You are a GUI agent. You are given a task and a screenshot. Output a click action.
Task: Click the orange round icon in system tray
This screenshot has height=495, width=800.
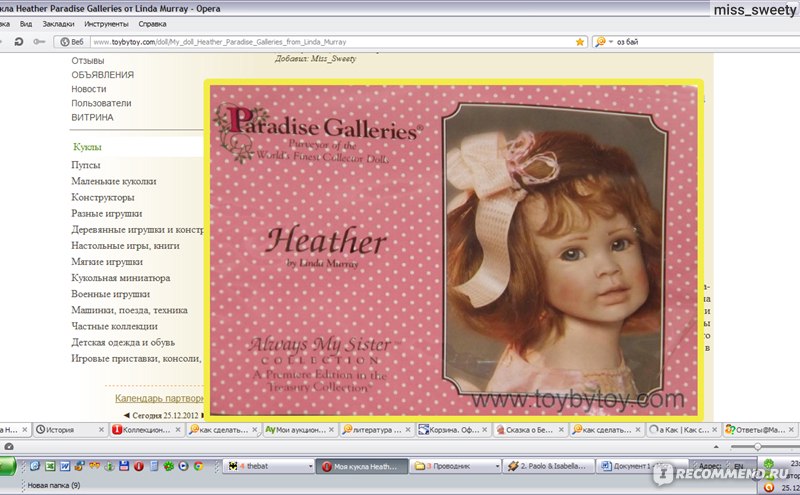tap(768, 487)
